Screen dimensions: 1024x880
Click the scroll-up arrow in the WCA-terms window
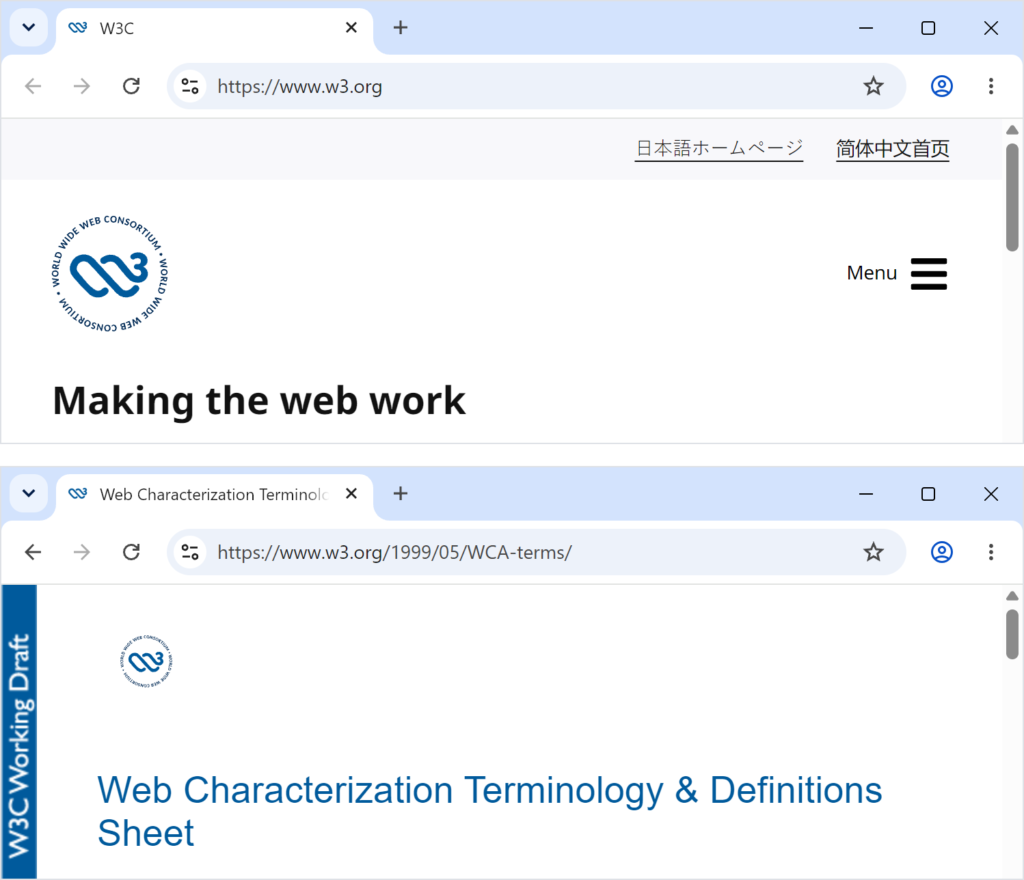coord(1012,595)
